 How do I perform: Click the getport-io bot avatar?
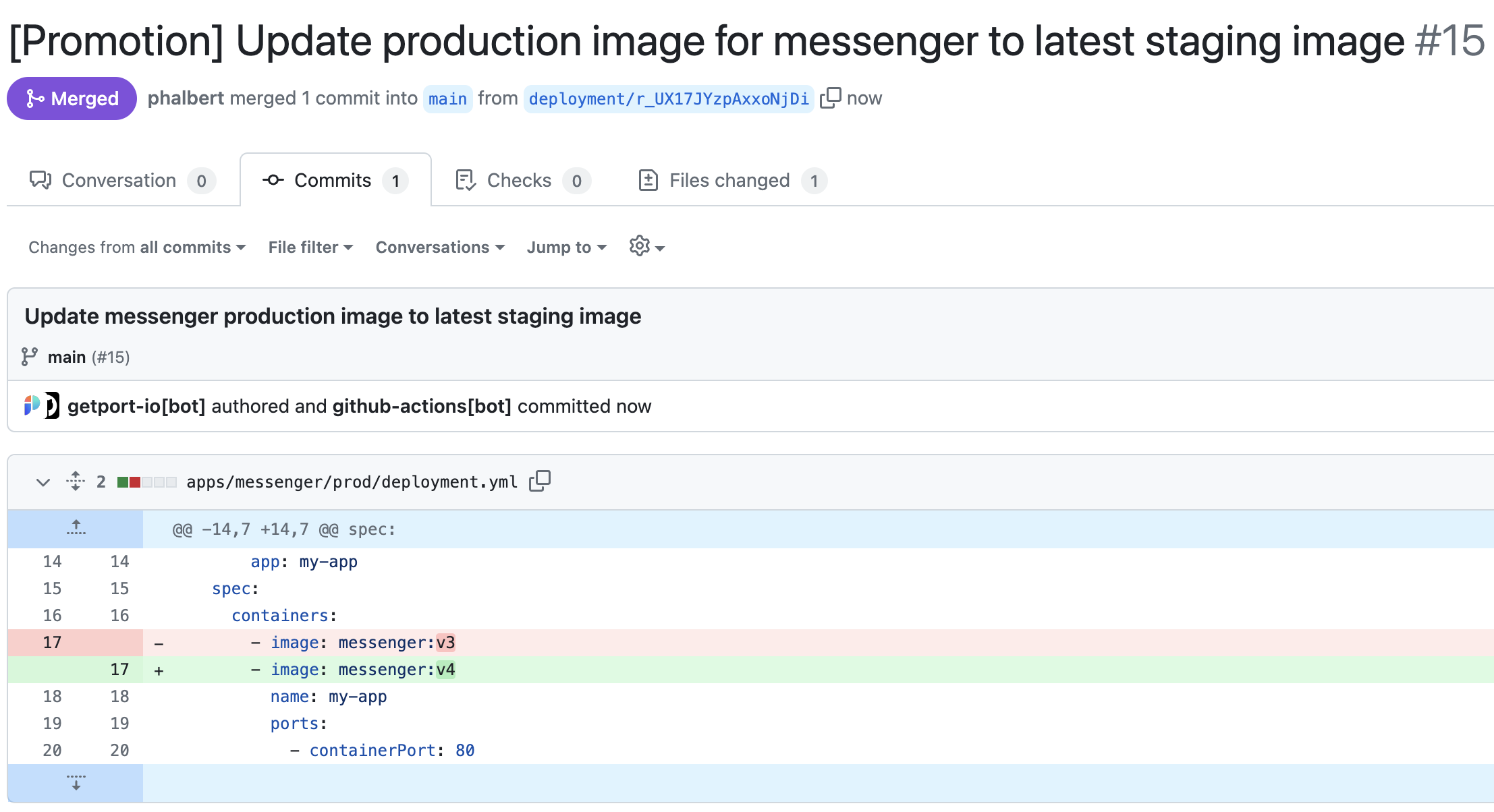(x=32, y=406)
